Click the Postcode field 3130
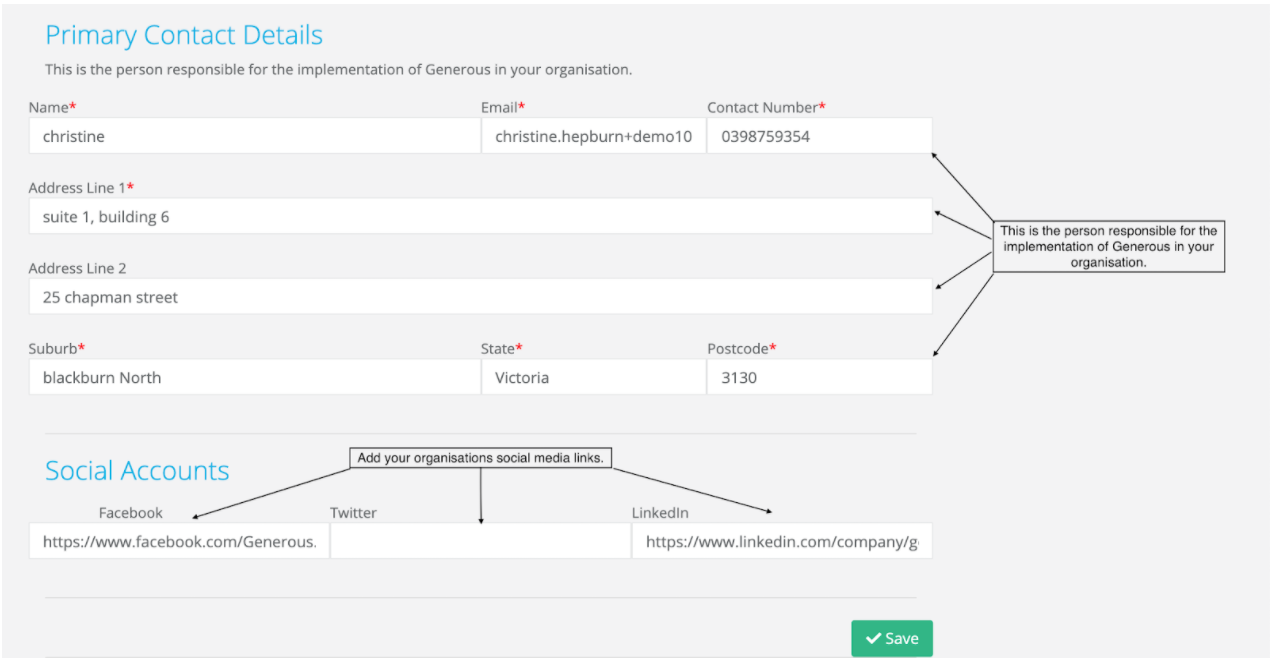The image size is (1272, 658). pos(819,377)
